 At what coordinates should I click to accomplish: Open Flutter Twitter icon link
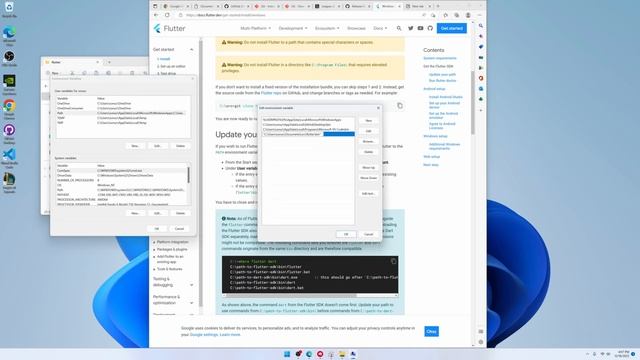point(410,28)
